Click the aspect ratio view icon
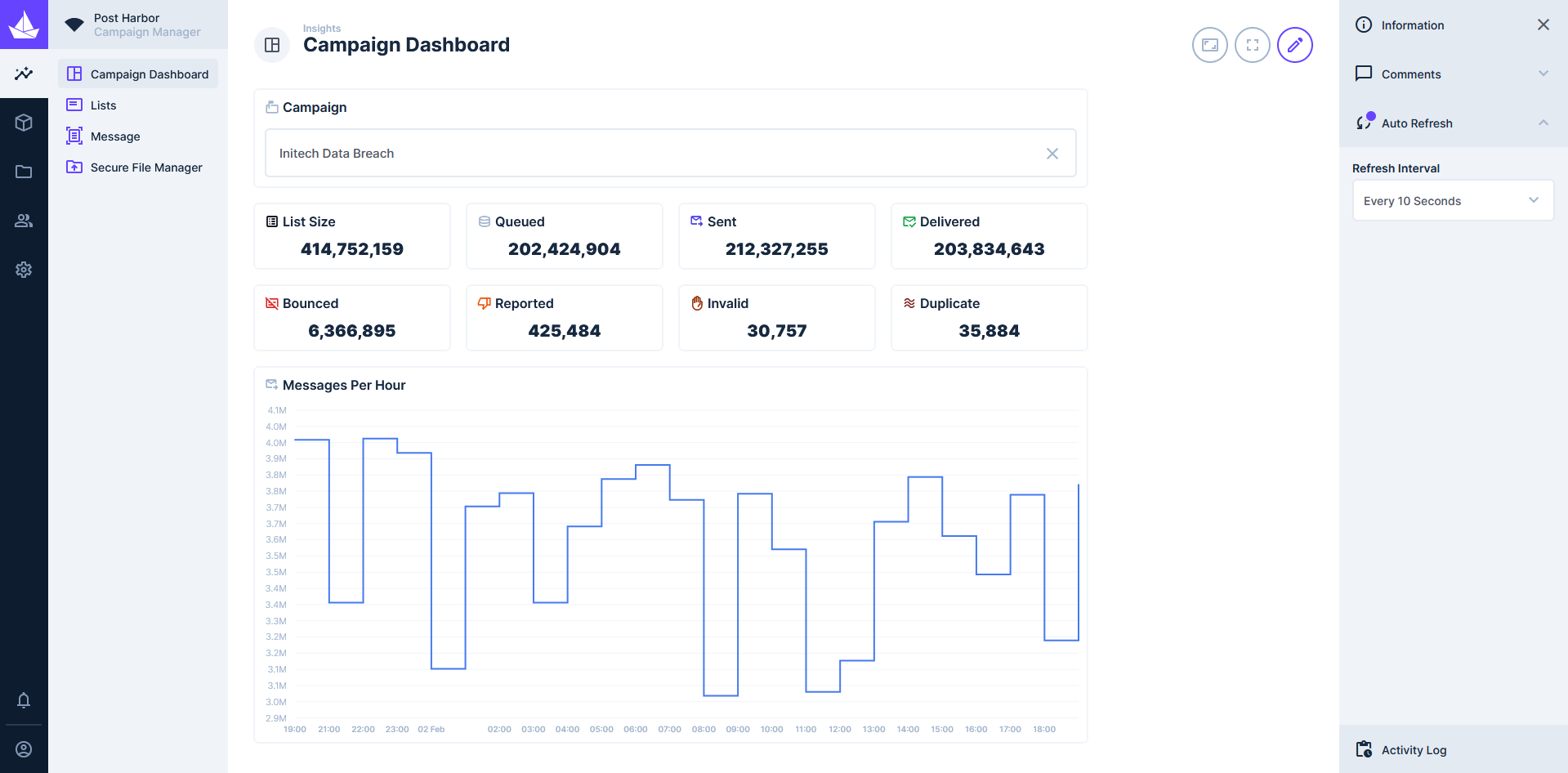The height and width of the screenshot is (773, 1568). point(1209,45)
